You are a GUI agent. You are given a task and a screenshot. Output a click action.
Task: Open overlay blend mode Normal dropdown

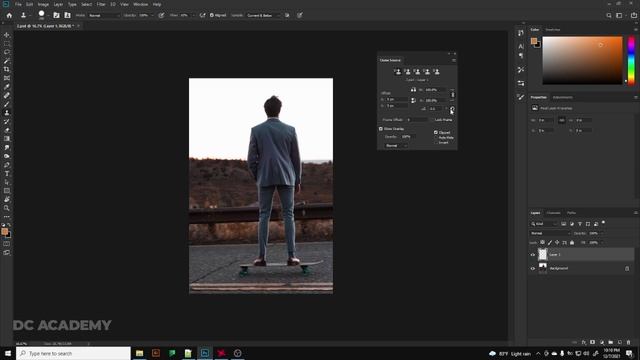[396, 146]
